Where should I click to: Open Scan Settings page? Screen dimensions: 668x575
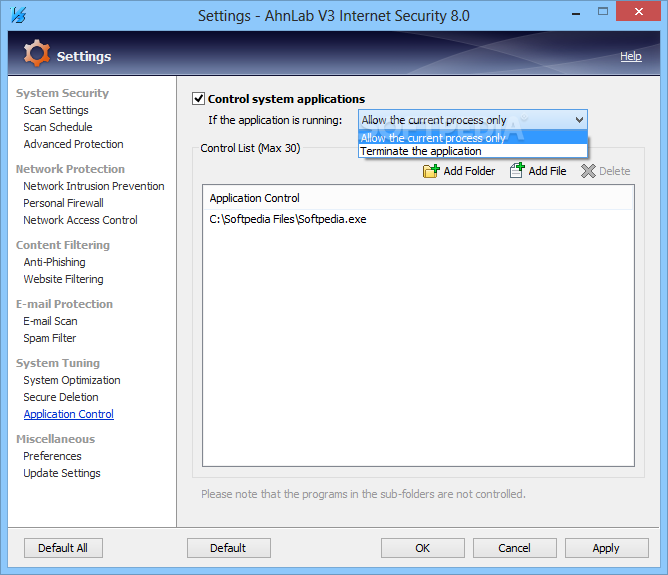[56, 110]
